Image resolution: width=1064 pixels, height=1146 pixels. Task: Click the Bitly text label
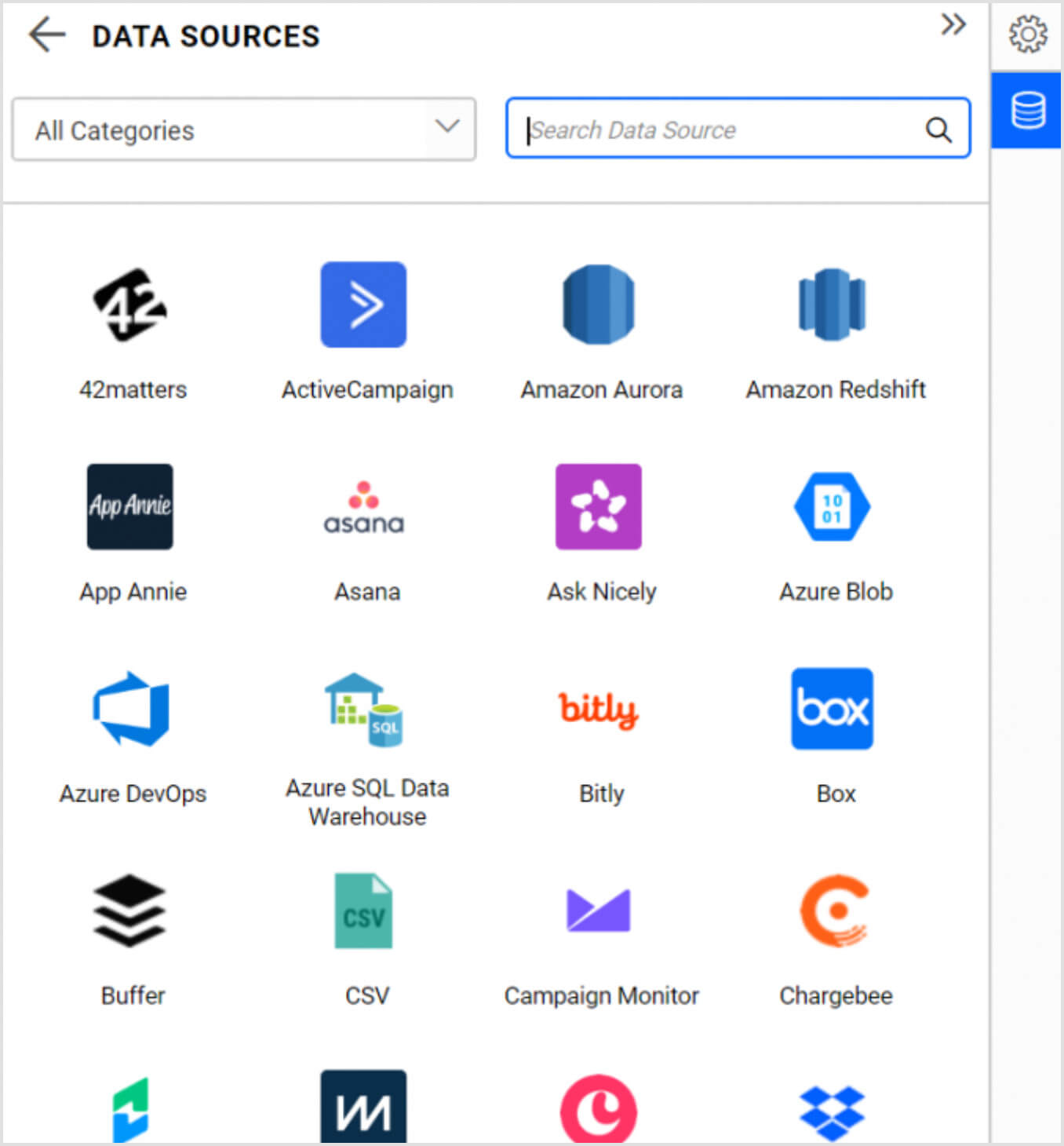tap(602, 794)
